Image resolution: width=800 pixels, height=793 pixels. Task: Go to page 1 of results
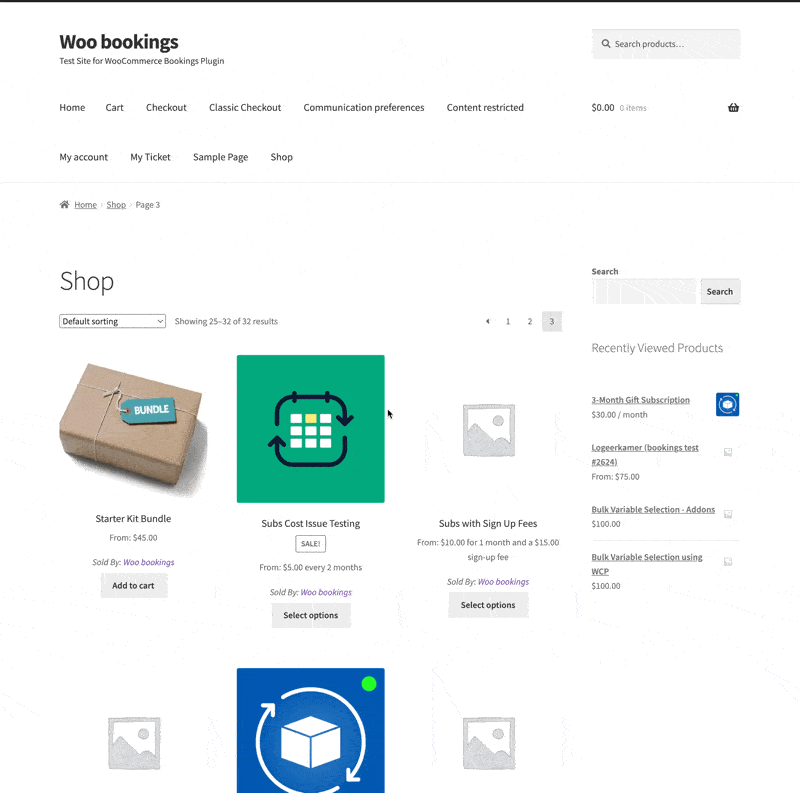[508, 321]
